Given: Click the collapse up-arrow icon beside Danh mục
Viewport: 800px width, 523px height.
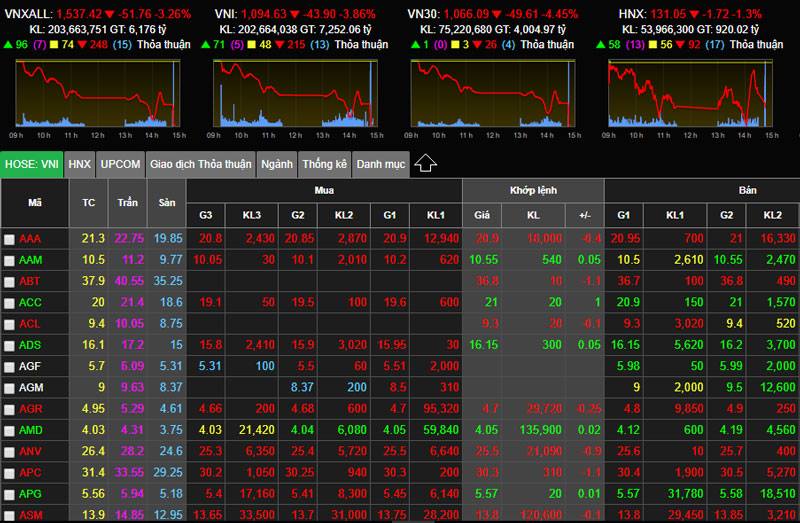Looking at the screenshot, I should click(425, 164).
